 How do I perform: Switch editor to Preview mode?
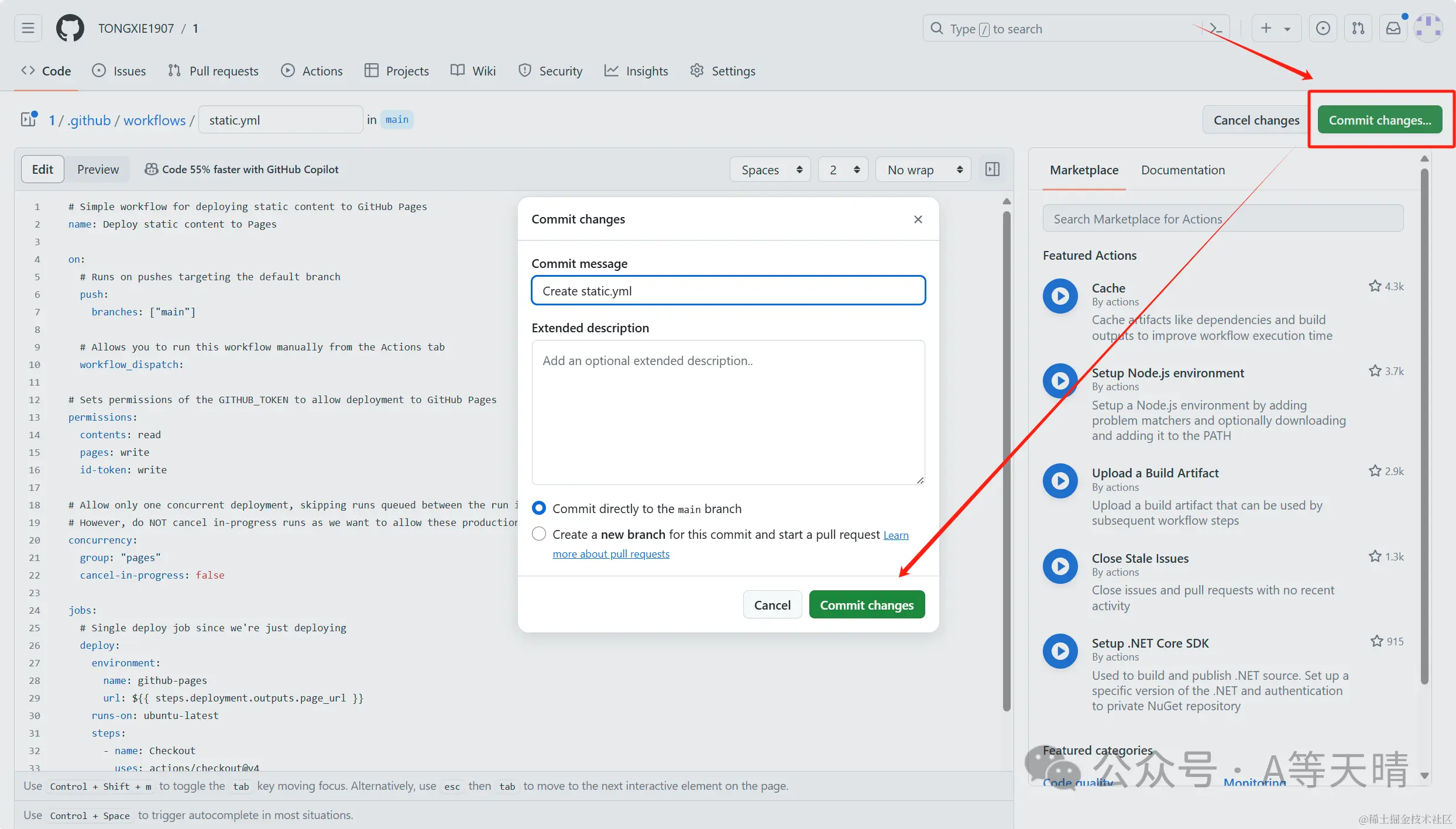pos(98,170)
